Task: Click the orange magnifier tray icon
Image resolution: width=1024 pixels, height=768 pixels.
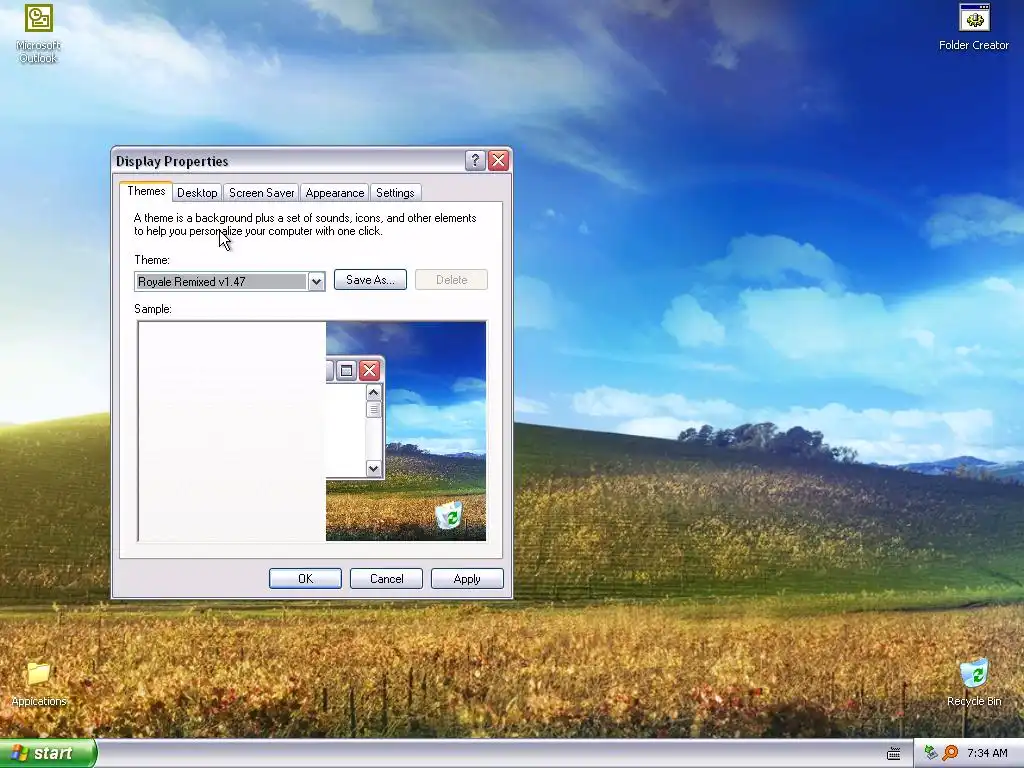Action: (x=950, y=753)
